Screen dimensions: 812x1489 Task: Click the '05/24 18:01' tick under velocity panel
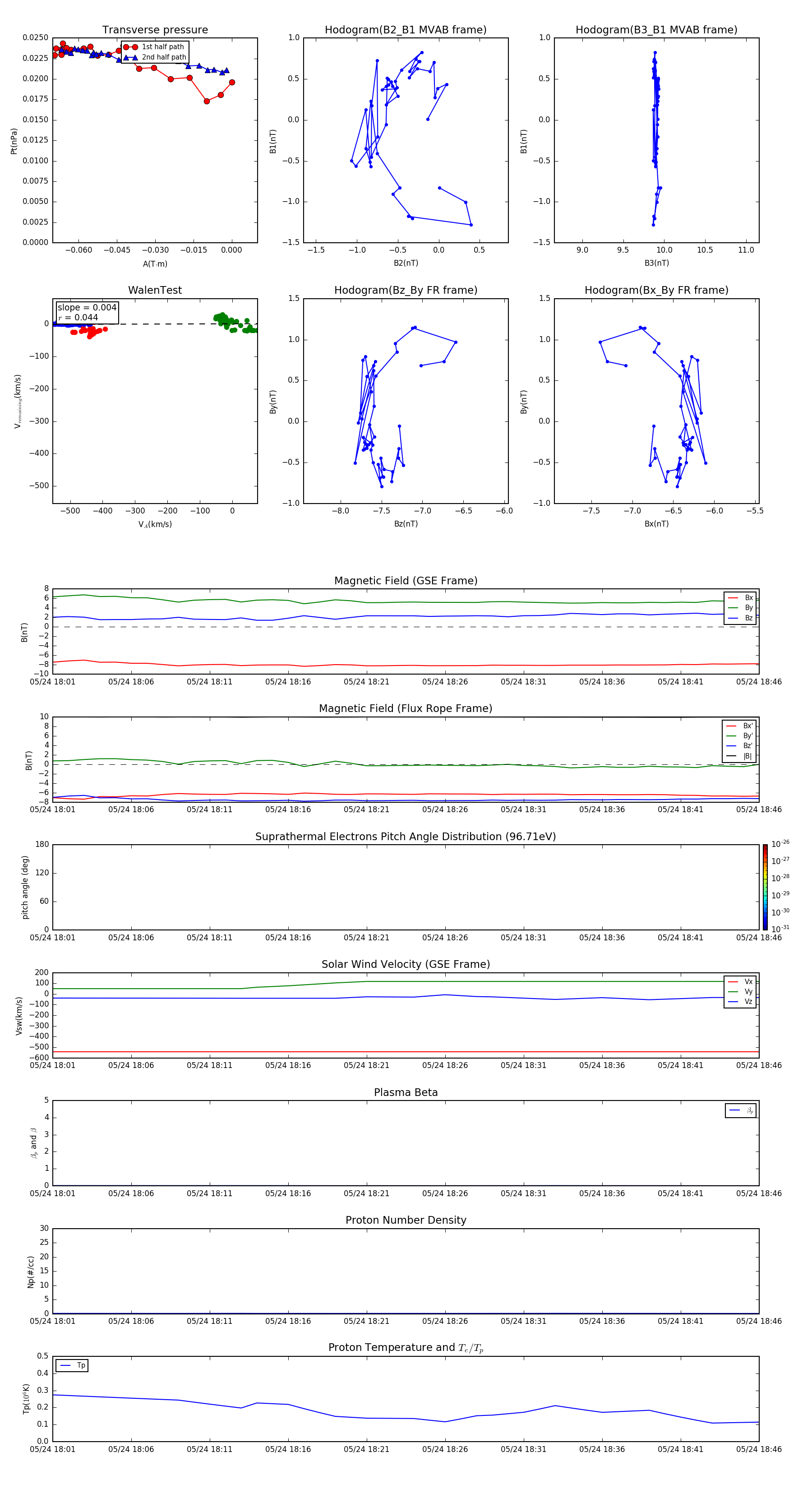tap(53, 1065)
